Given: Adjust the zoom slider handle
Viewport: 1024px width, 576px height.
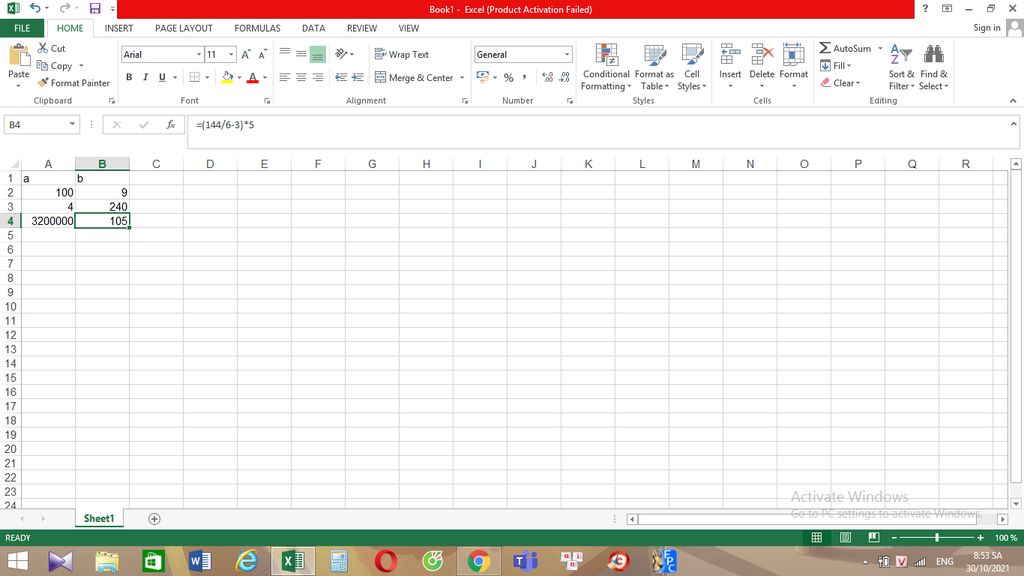Looking at the screenshot, I should tap(937, 537).
